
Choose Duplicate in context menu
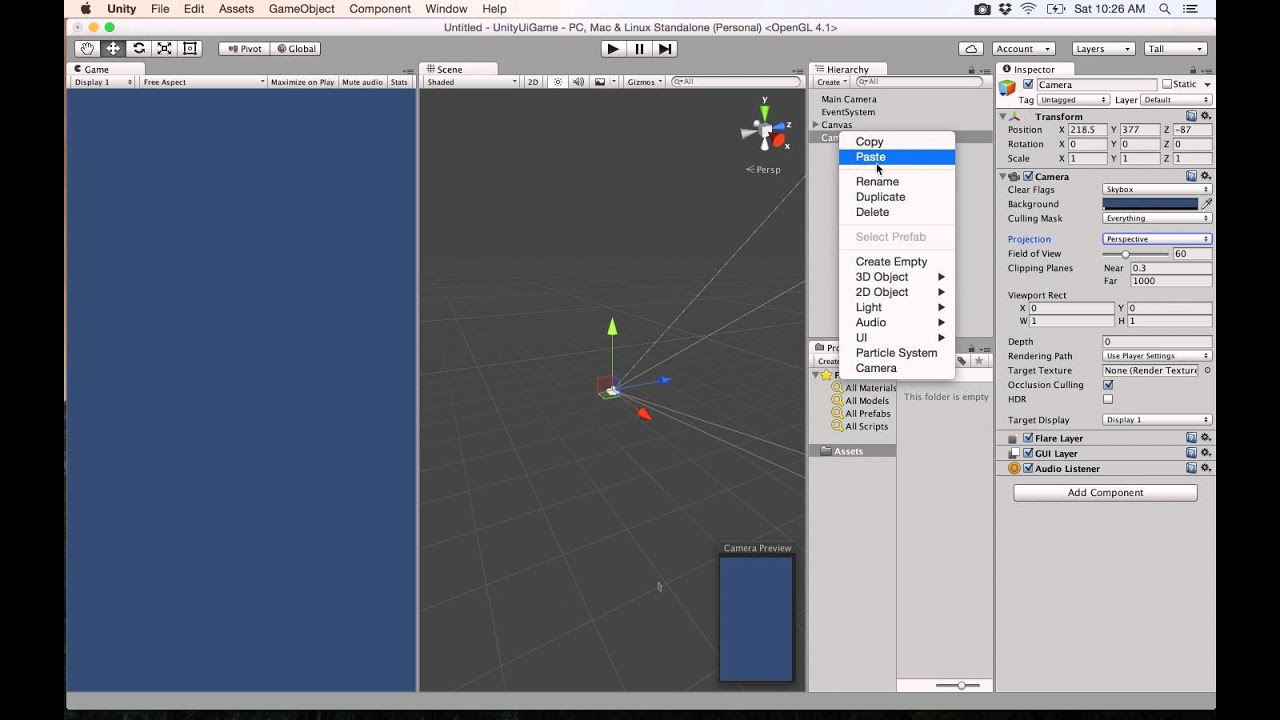pos(897,197)
